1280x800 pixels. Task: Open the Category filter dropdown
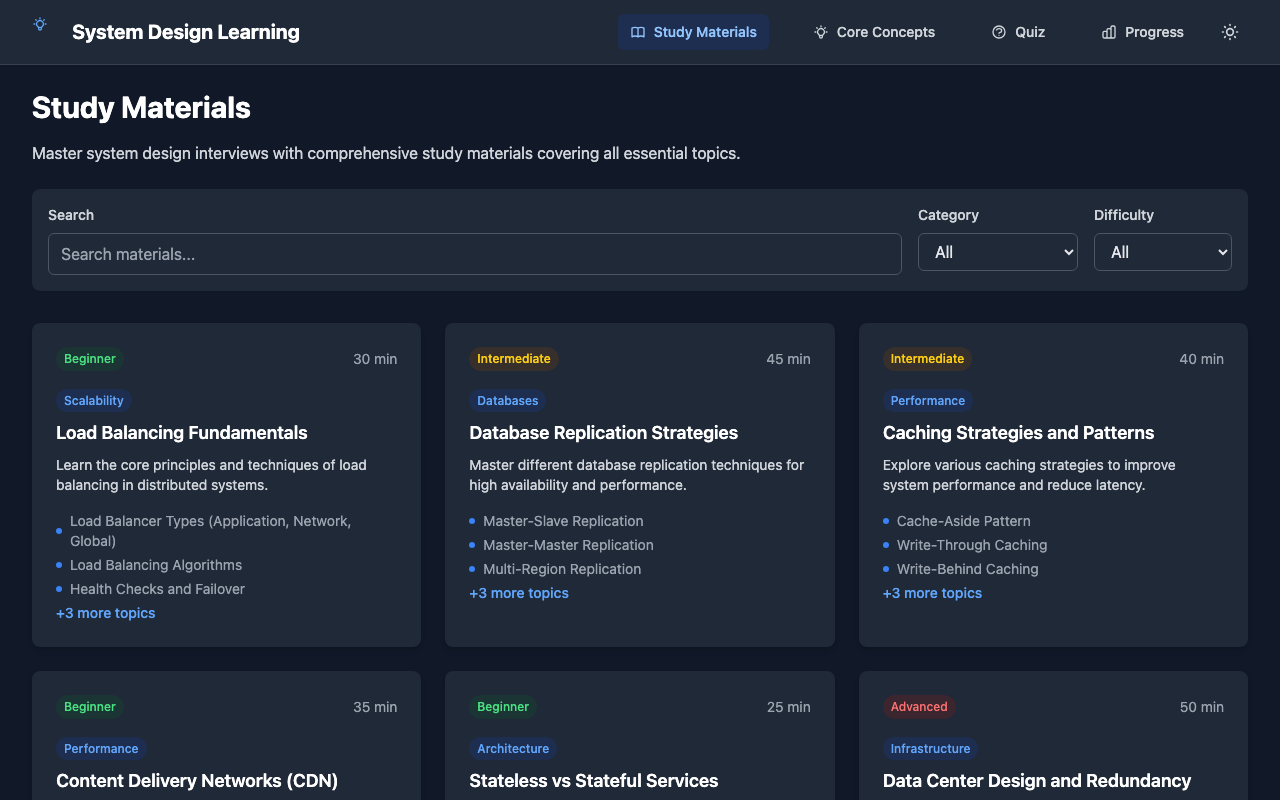pos(997,252)
